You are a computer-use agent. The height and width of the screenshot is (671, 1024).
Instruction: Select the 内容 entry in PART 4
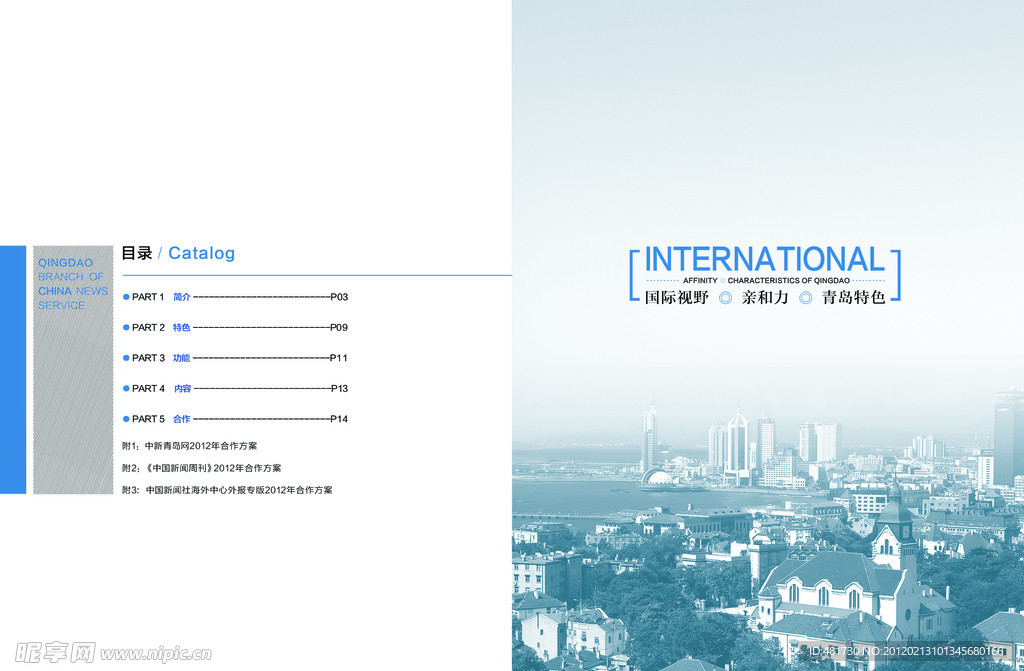tap(182, 389)
